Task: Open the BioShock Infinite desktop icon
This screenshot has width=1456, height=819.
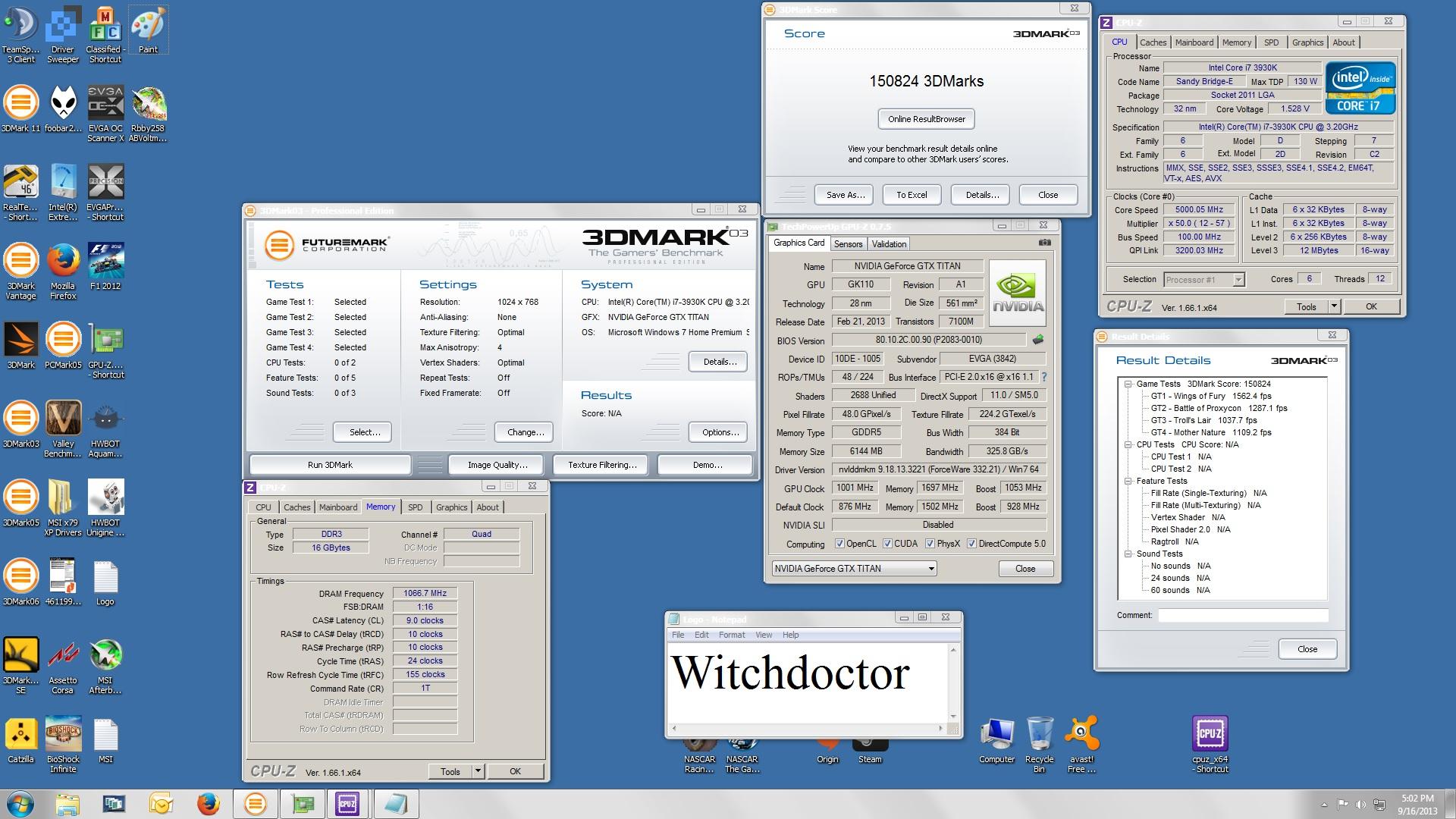Action: [63, 745]
